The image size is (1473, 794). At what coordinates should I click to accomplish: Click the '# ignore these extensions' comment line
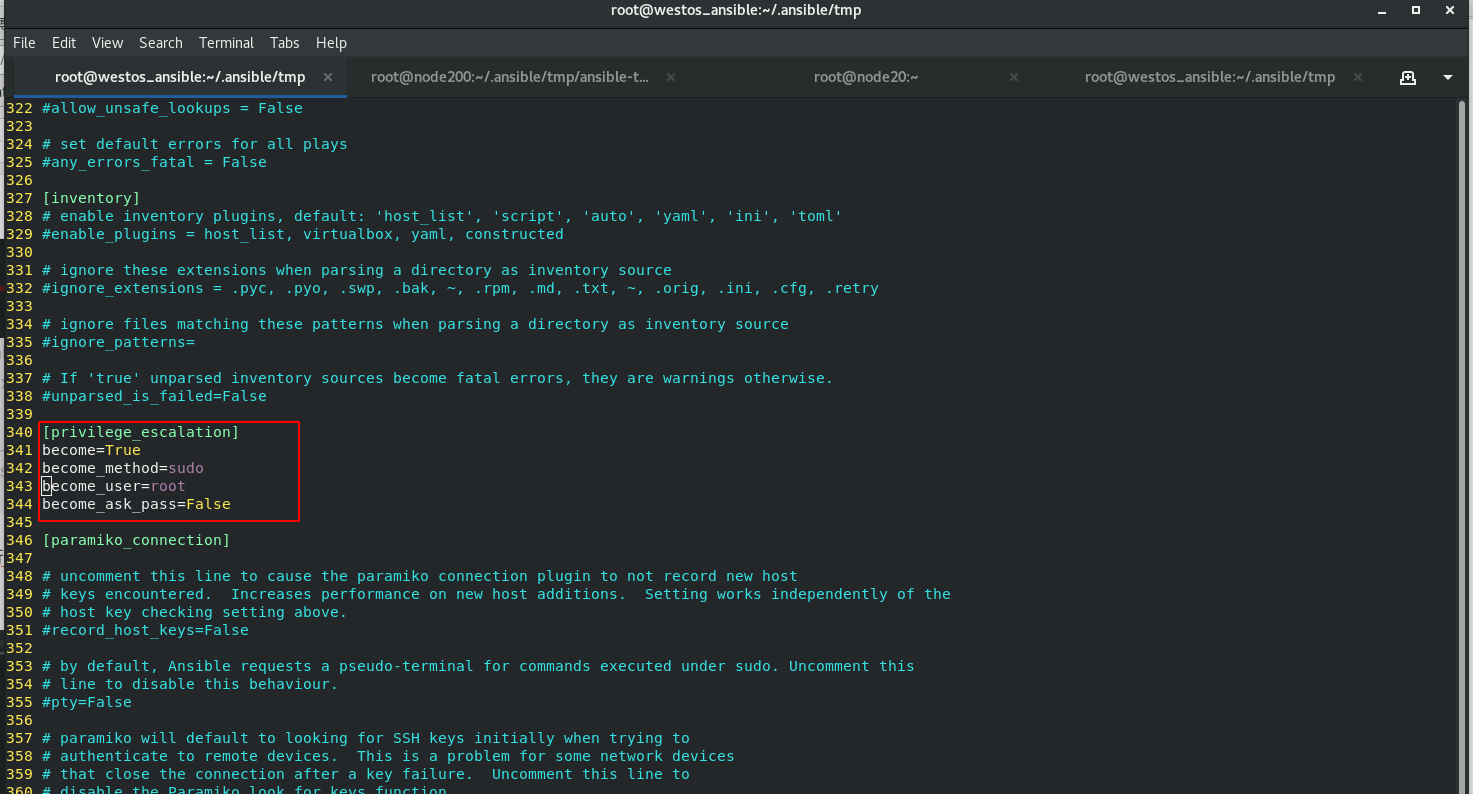[357, 270]
